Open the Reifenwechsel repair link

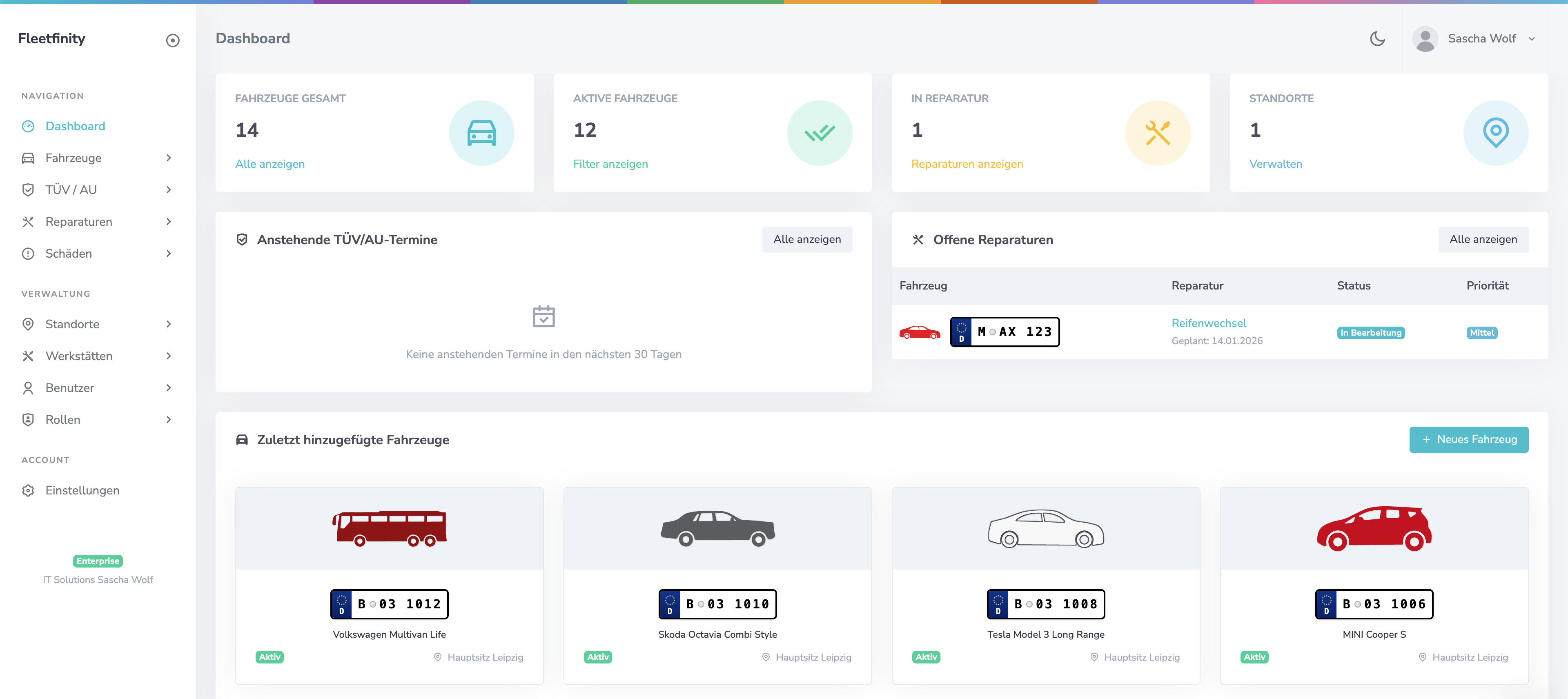(1208, 323)
